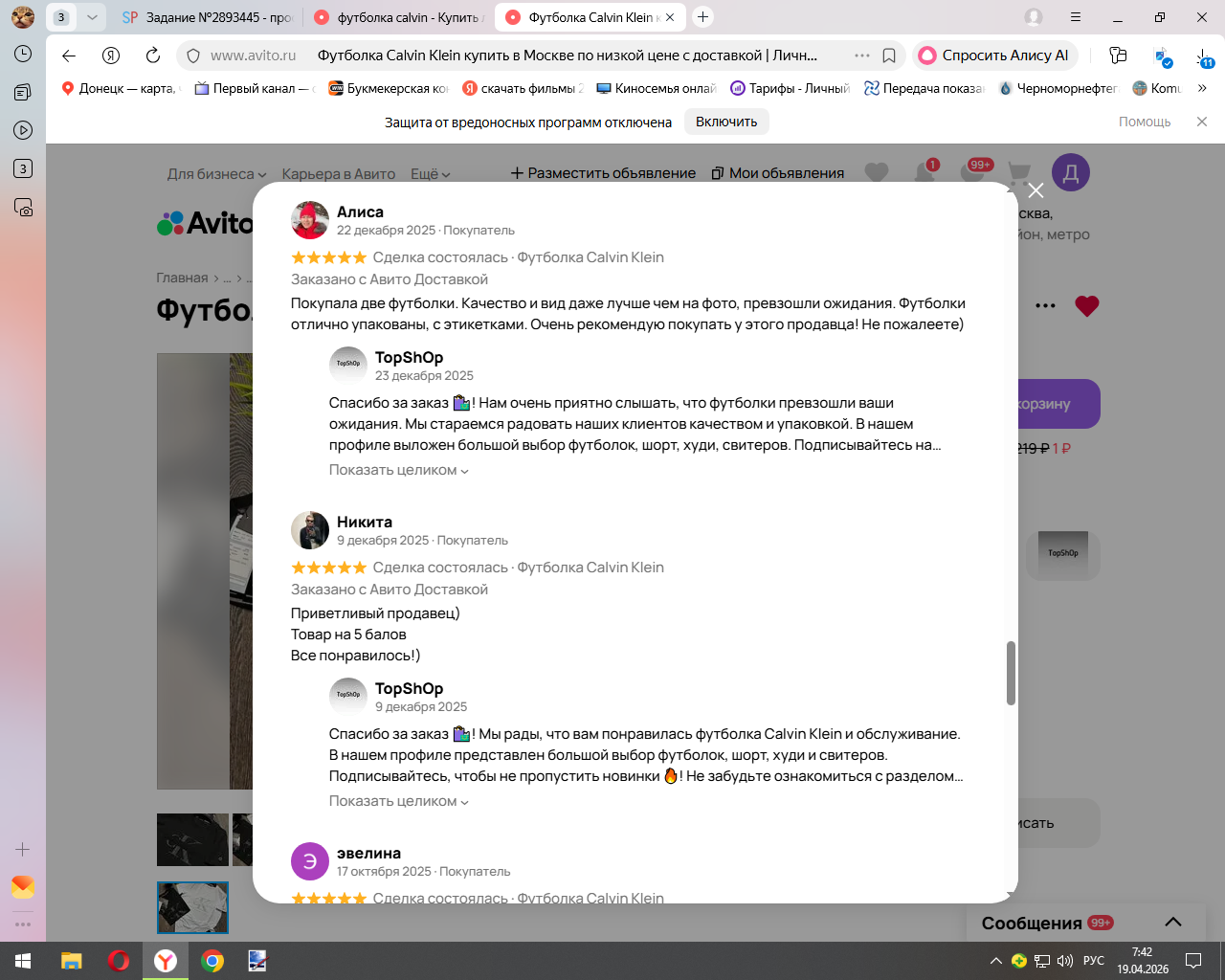Click Спросить Алису AI button
The image size is (1225, 980).
(995, 56)
